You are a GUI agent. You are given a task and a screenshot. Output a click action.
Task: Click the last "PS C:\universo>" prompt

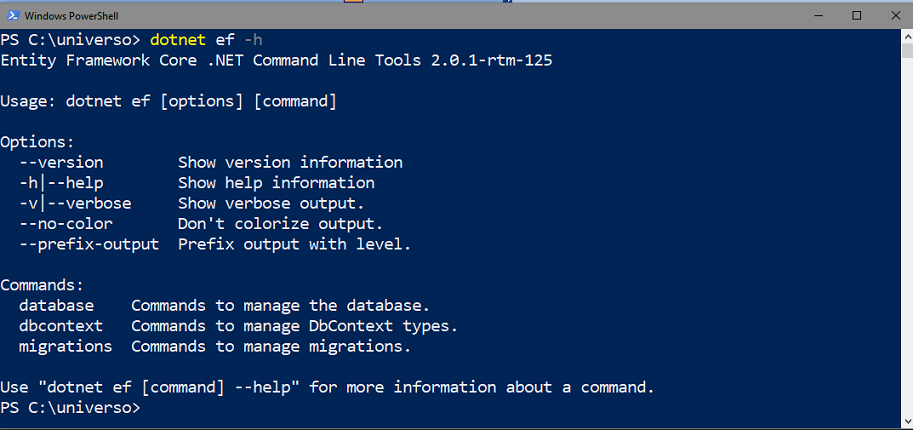click(x=70, y=408)
